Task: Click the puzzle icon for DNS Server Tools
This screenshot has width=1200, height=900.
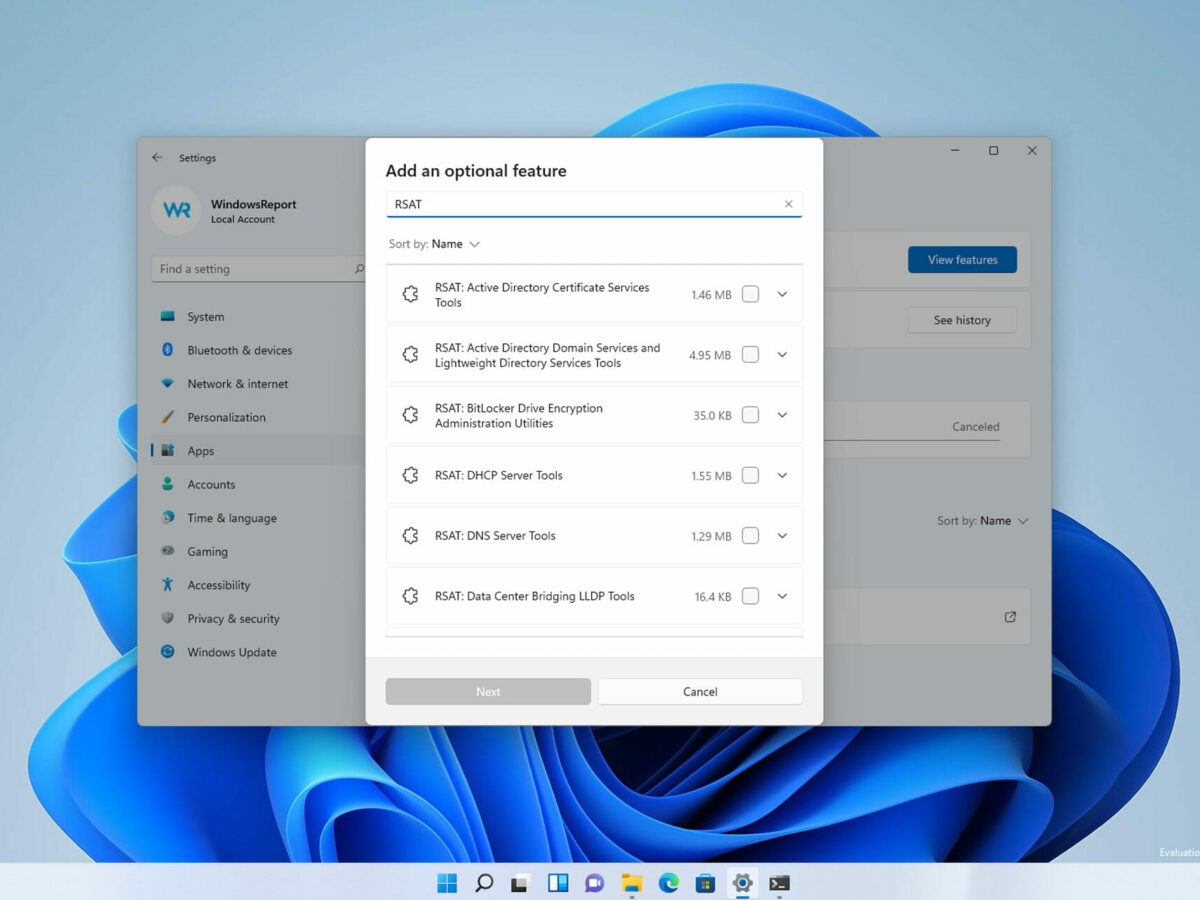Action: (x=410, y=536)
